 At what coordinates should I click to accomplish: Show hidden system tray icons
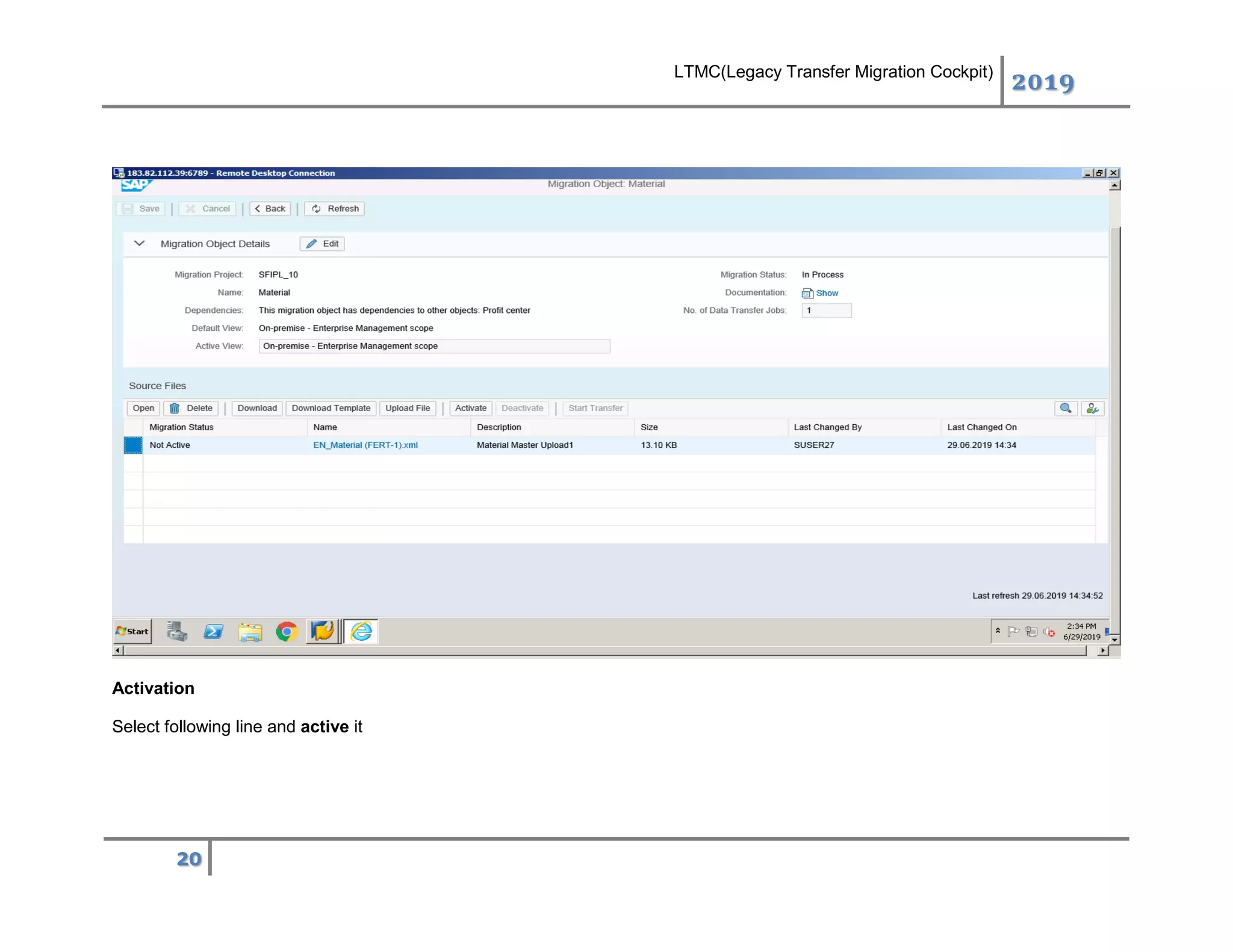coord(998,631)
